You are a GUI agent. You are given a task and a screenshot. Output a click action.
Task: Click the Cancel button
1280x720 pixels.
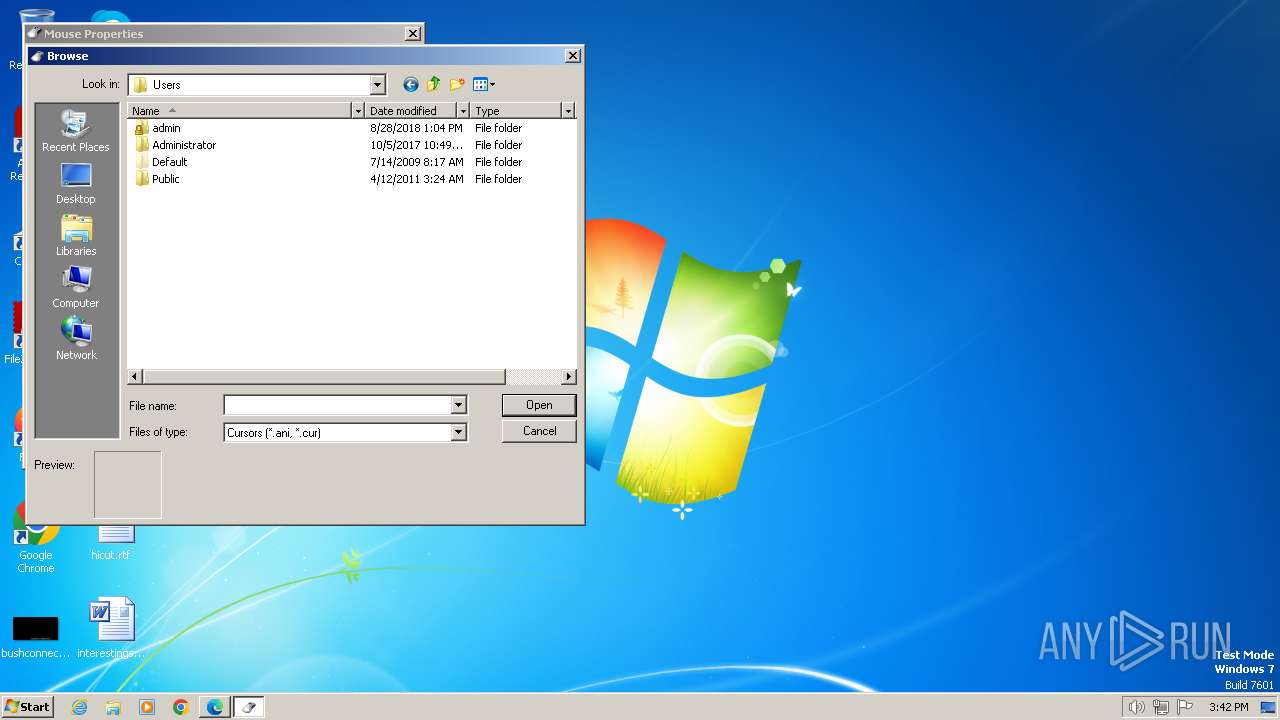[539, 431]
